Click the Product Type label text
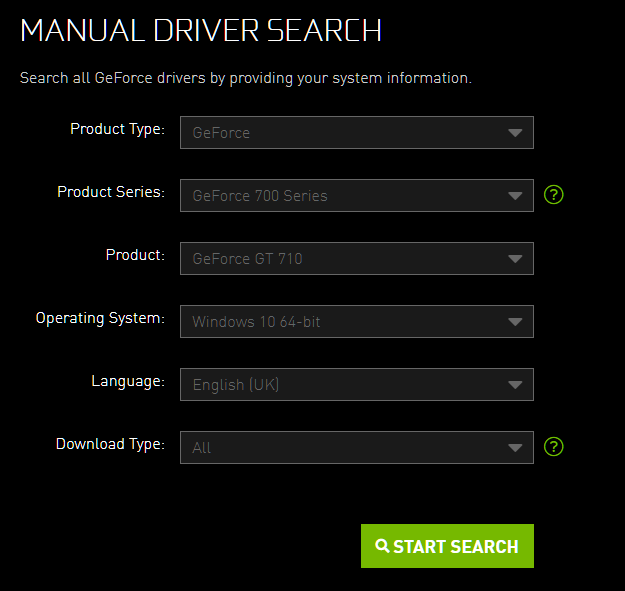625x591 pixels. [x=118, y=130]
